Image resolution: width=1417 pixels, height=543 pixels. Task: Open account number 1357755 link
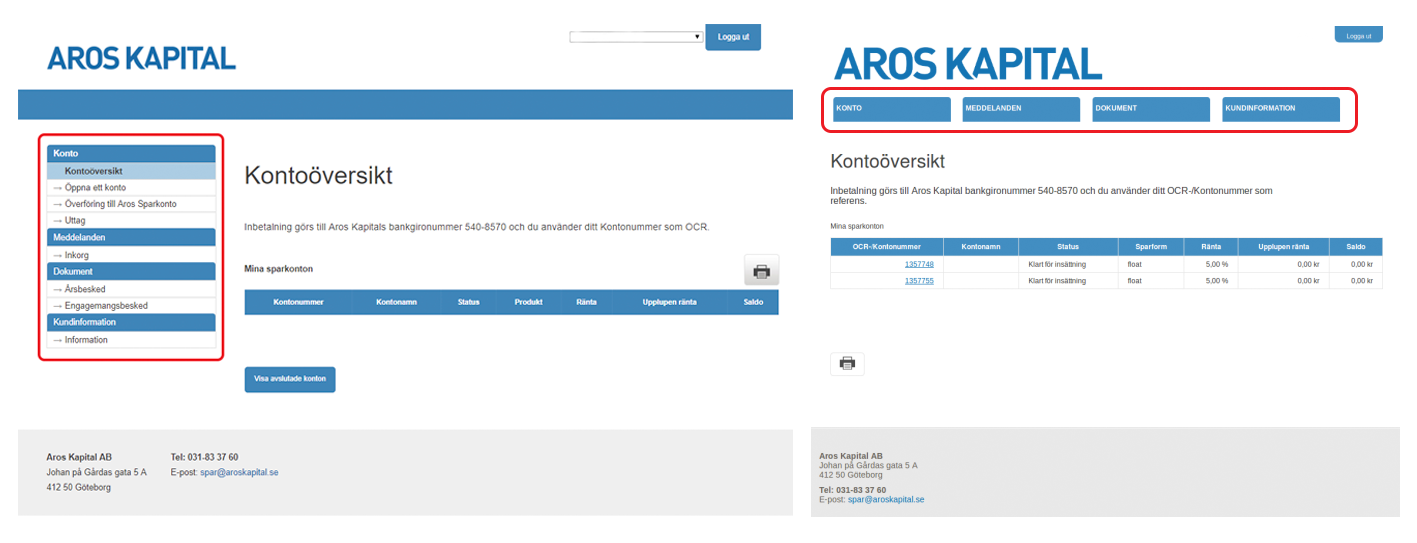pos(919,281)
